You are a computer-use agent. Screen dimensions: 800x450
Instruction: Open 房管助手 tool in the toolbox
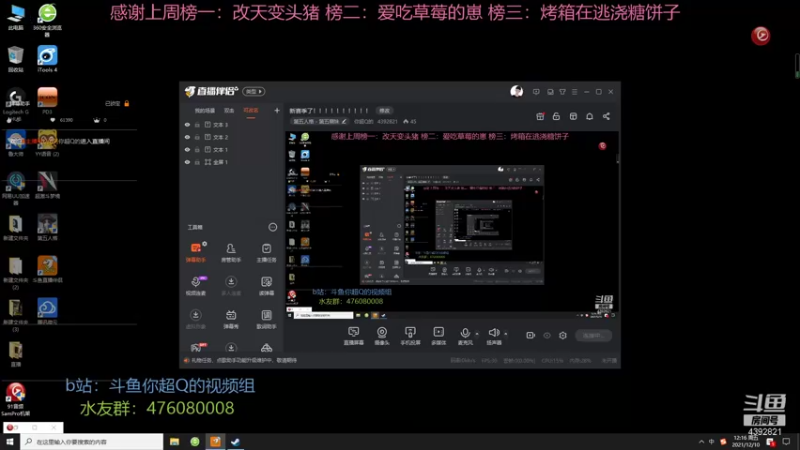231,252
